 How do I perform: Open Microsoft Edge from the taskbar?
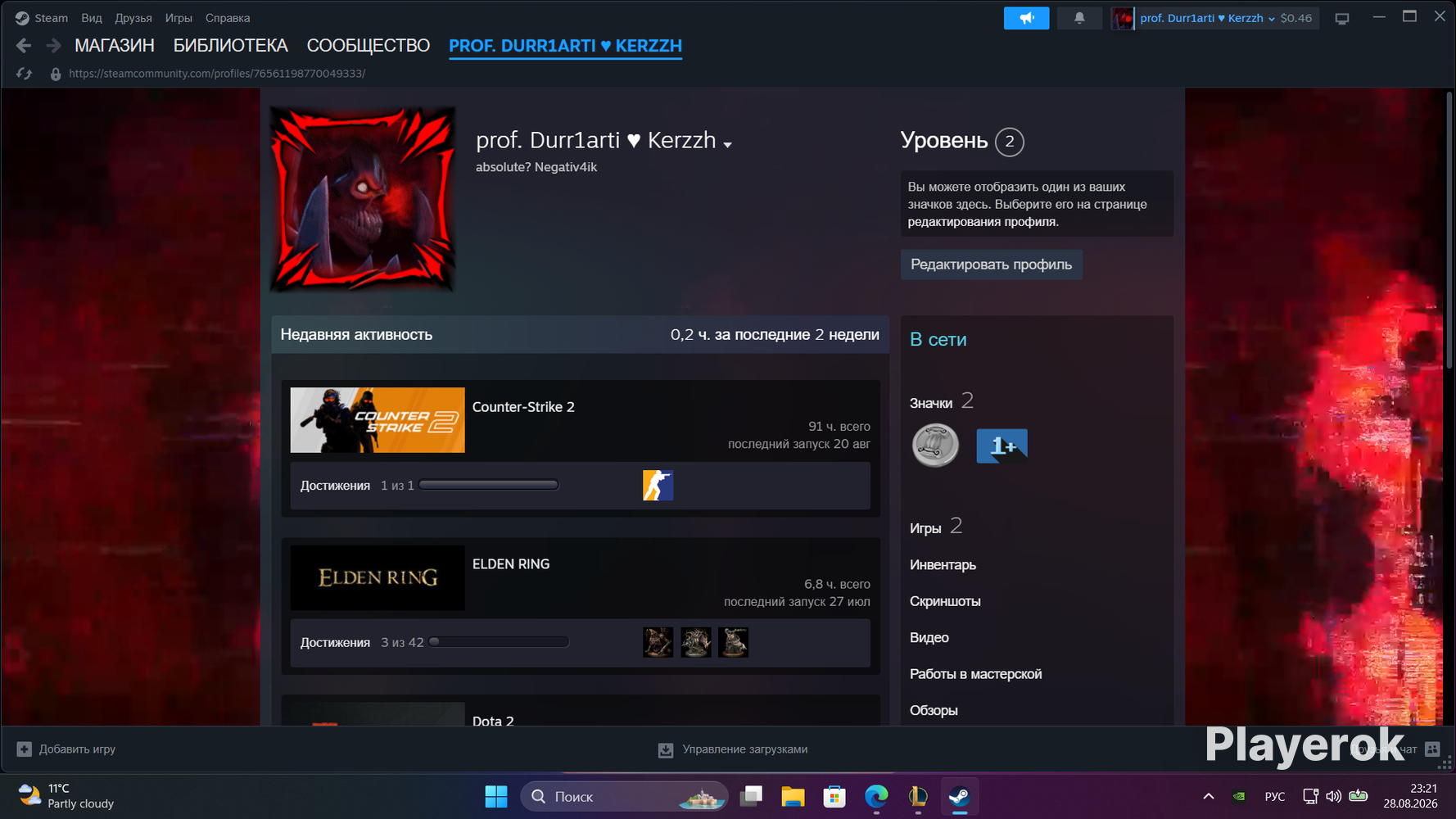point(876,796)
